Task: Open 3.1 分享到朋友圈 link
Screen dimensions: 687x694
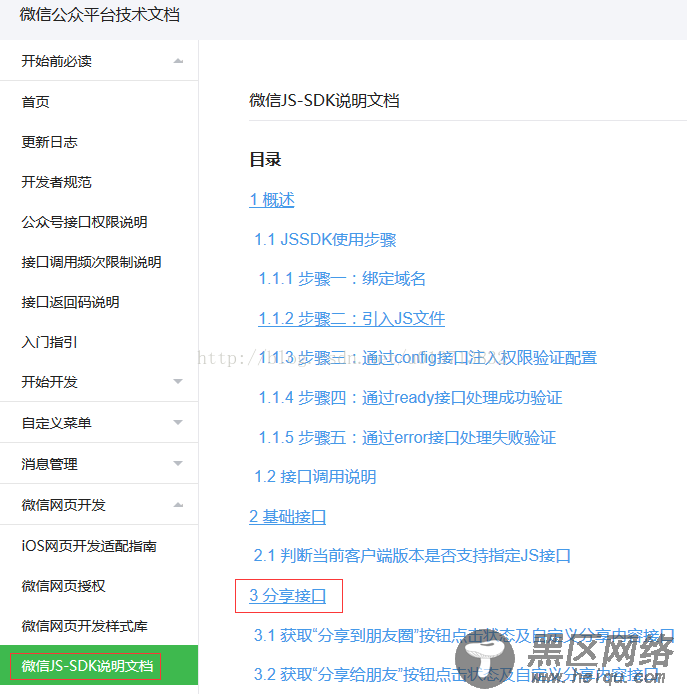Action: 464,636
